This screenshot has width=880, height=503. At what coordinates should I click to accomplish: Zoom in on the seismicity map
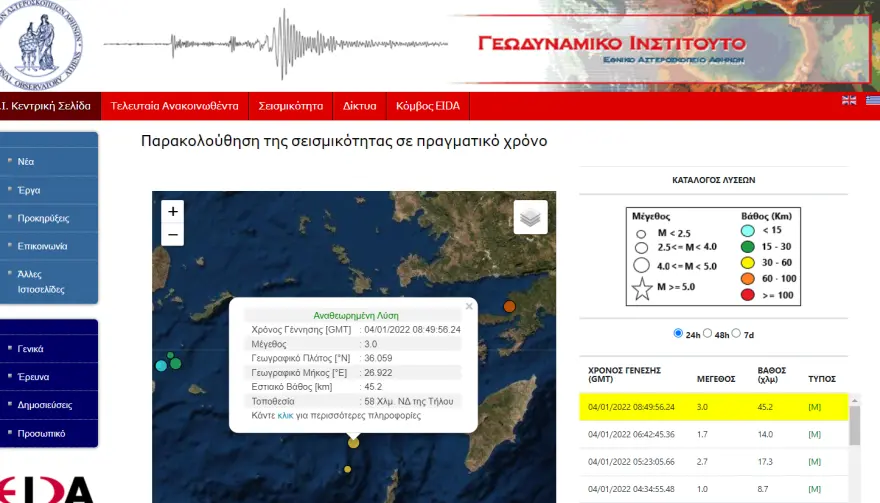coord(173,211)
